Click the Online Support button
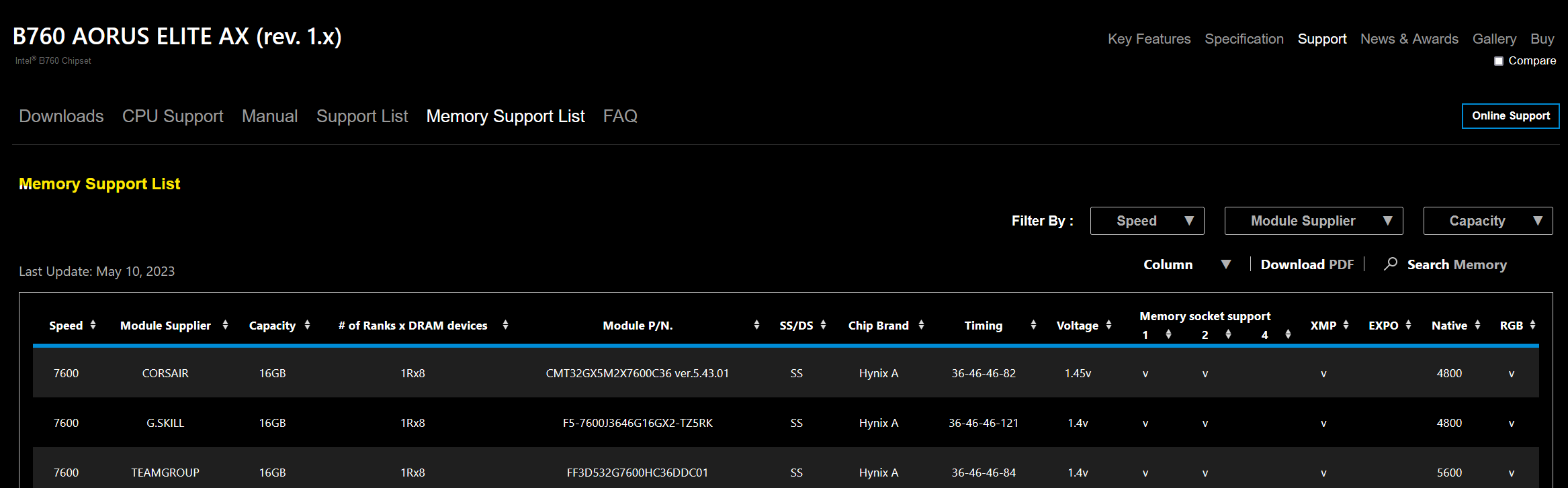Viewport: 1568px width, 488px height. tap(1510, 115)
